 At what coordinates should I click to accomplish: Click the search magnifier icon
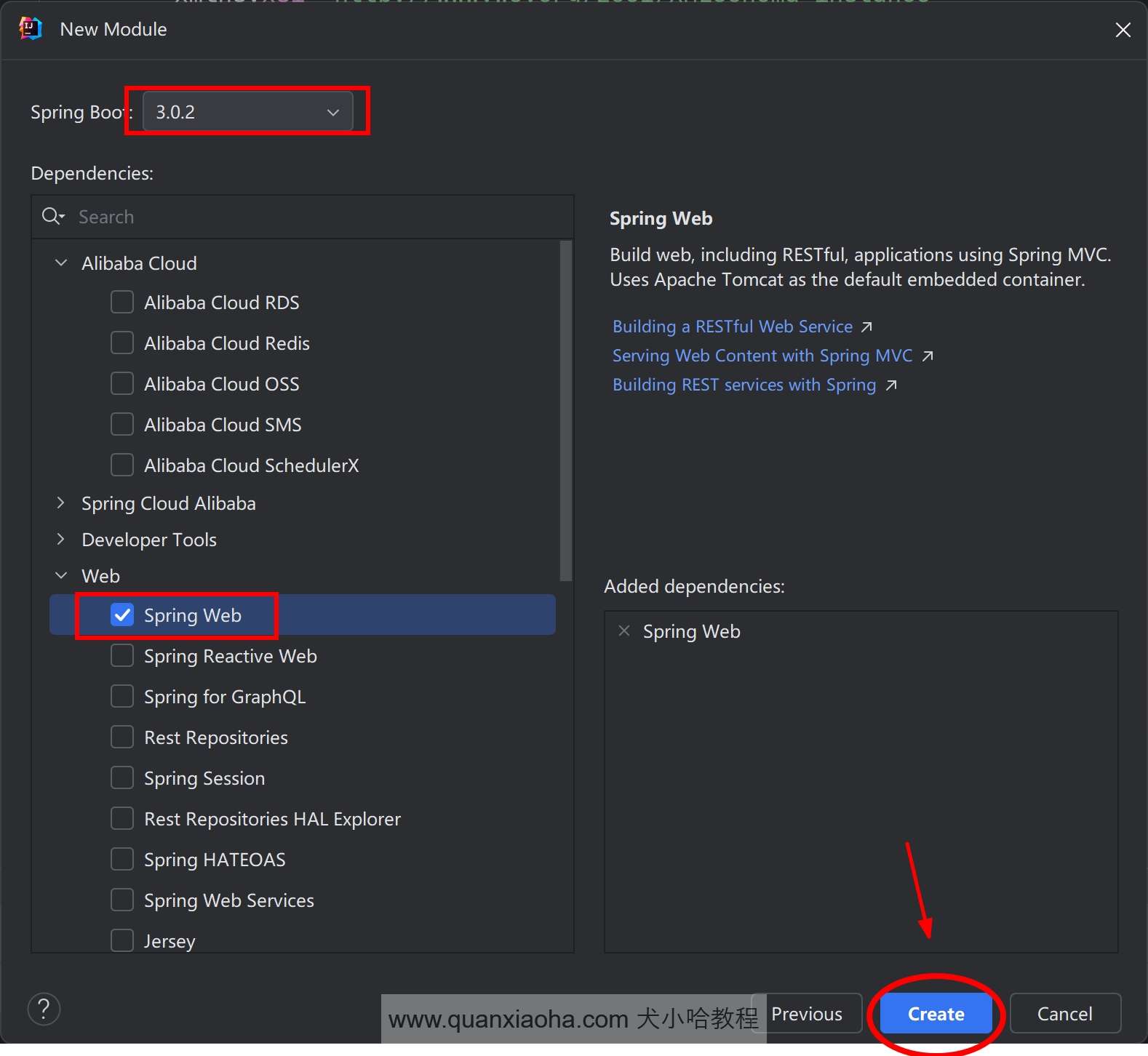(53, 217)
